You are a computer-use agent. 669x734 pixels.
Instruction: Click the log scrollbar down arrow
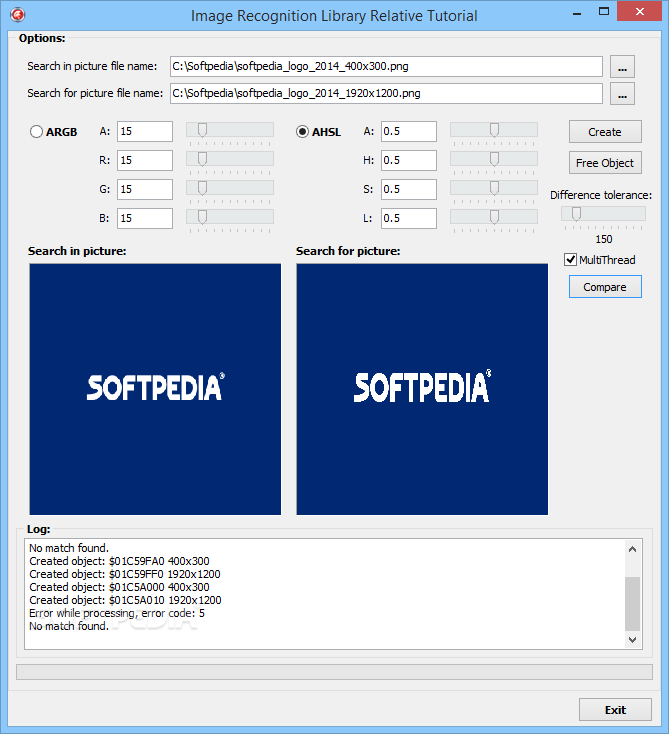click(632, 639)
